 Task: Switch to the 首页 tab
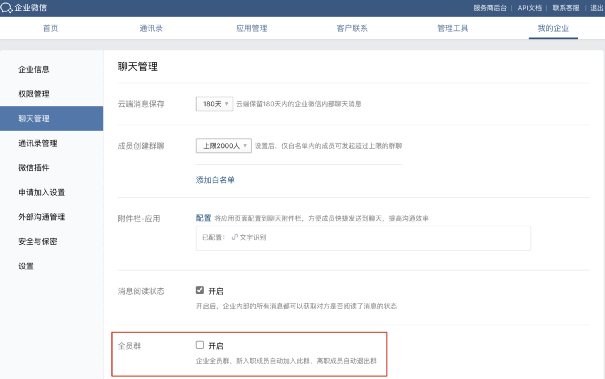click(x=51, y=28)
